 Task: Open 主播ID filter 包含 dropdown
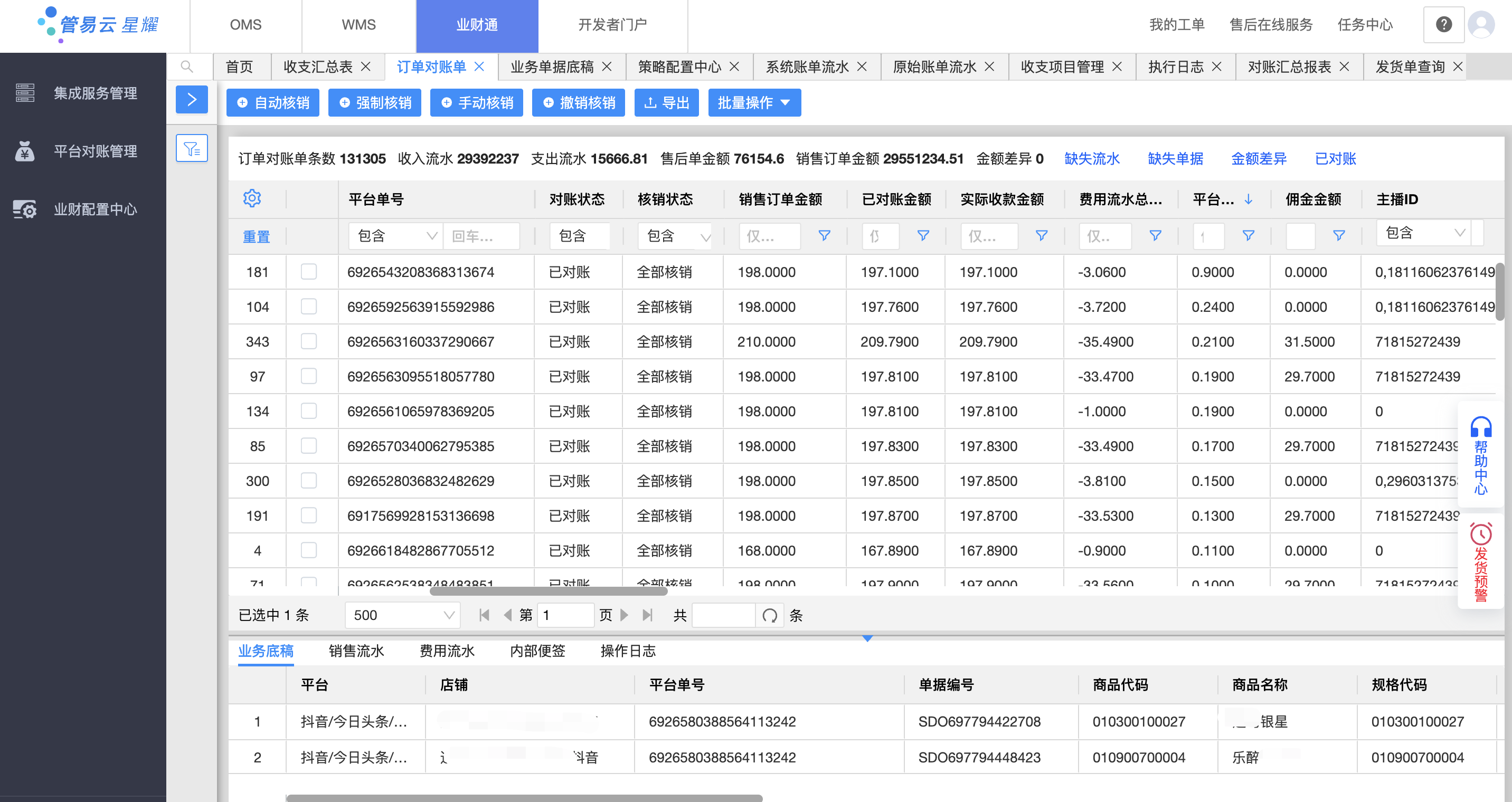[x=1424, y=233]
